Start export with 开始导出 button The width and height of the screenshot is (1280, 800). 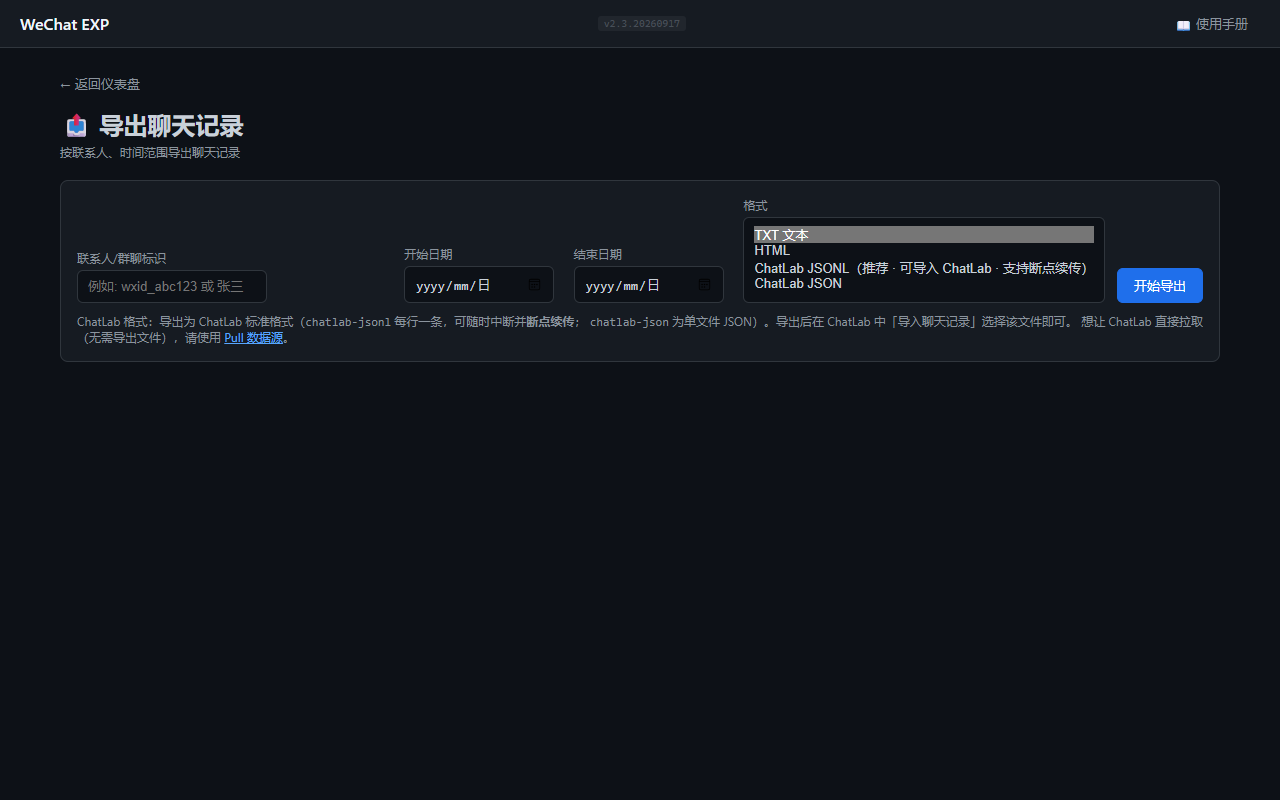(x=1160, y=285)
